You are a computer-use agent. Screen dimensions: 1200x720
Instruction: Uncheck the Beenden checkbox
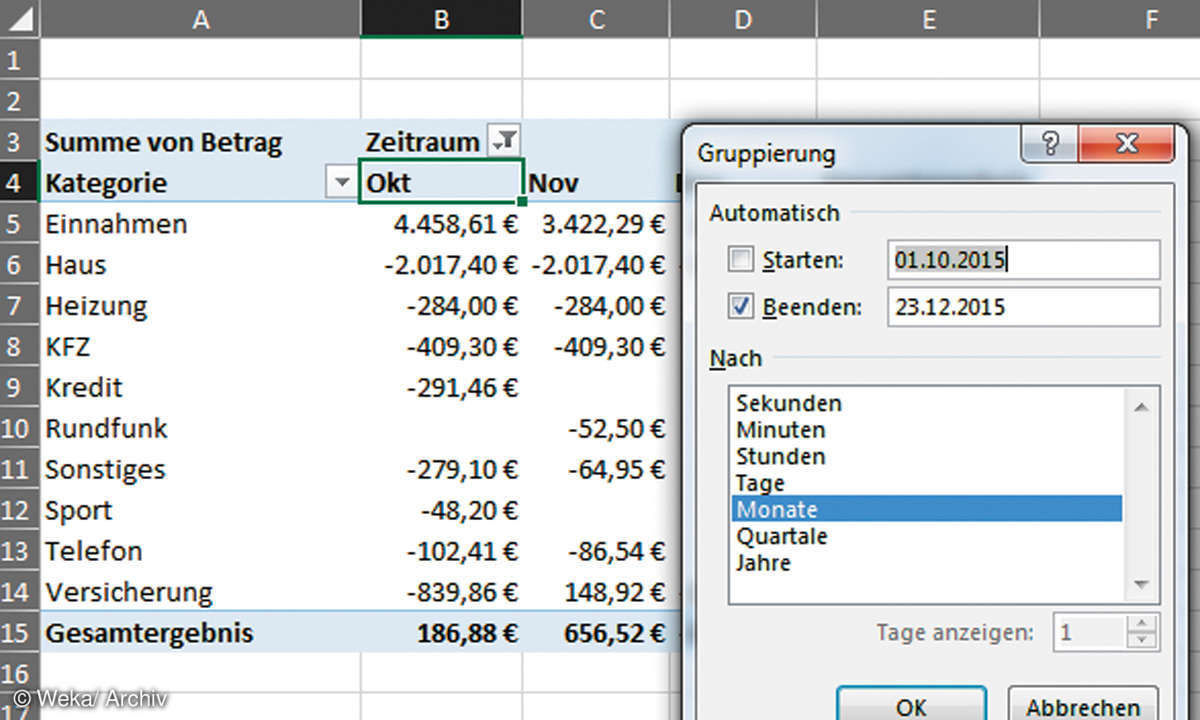click(x=740, y=307)
